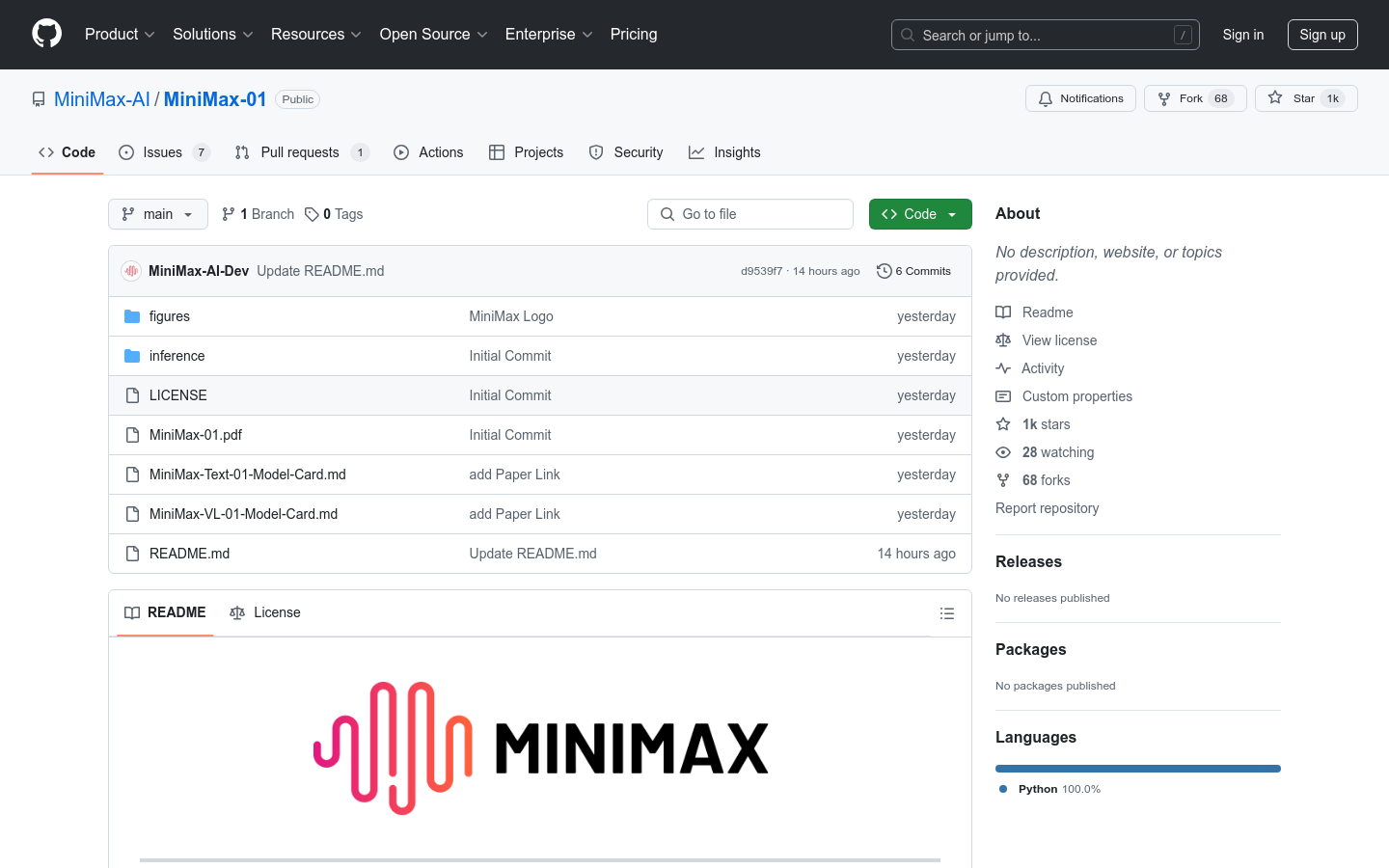Click the Python 100.0% language label
Viewport: 1389px width, 868px height.
point(1050,789)
